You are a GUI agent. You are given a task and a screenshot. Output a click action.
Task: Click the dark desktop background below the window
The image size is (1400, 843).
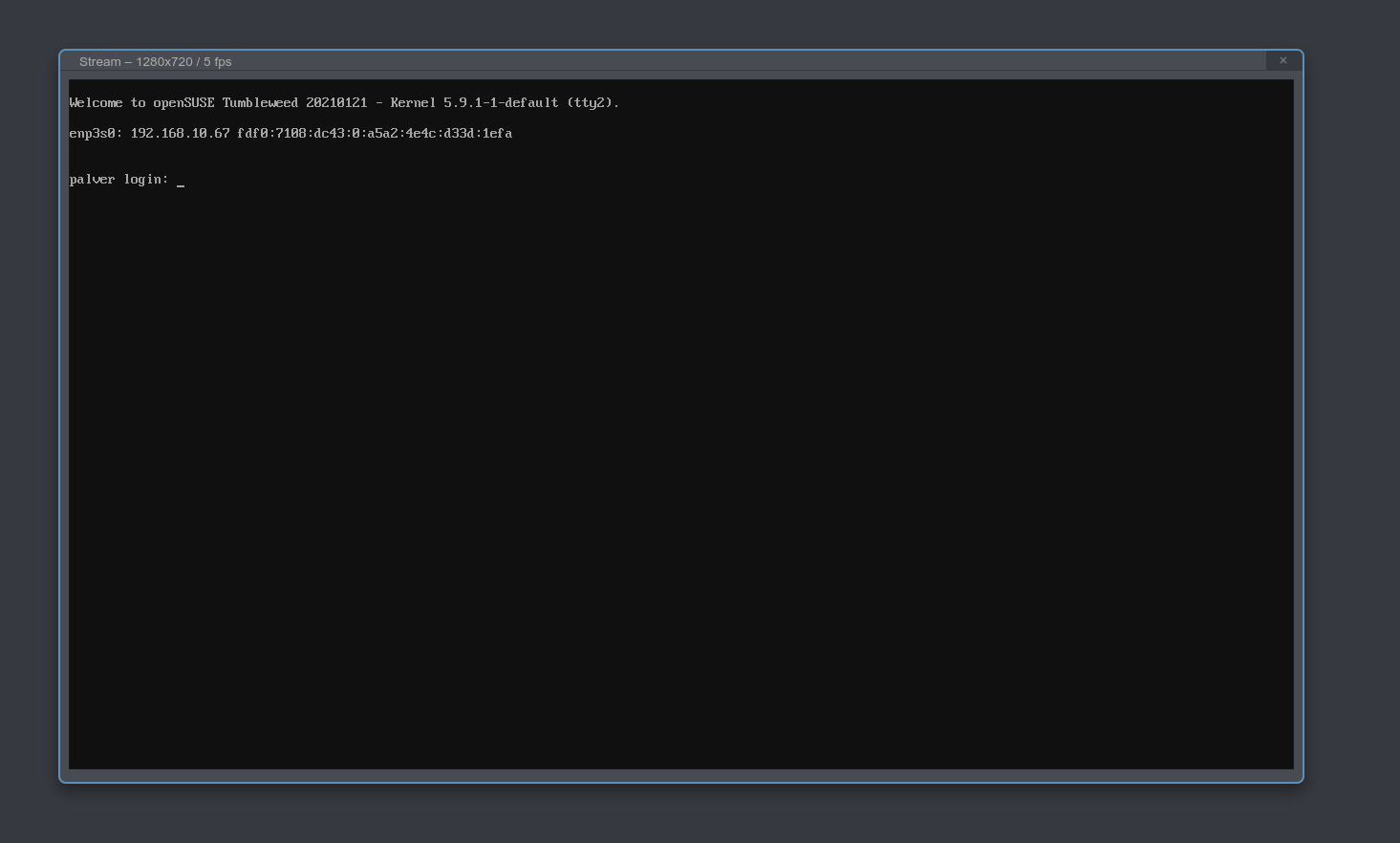(680, 814)
